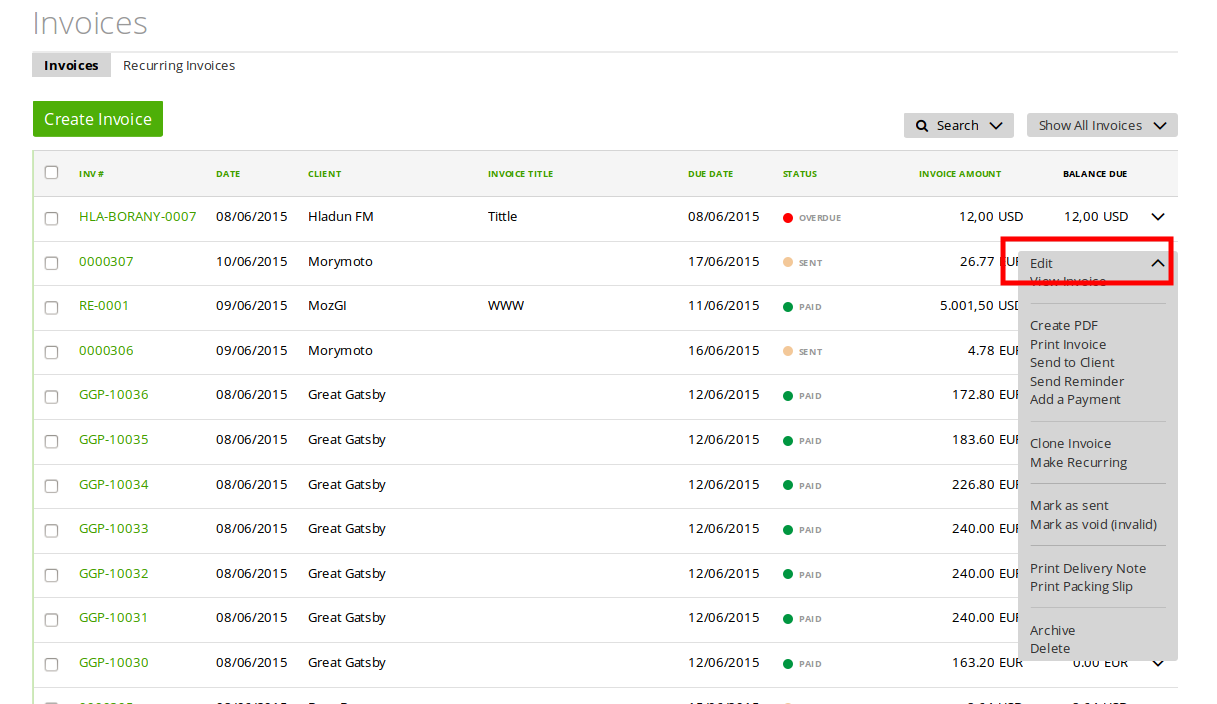Choose Print Invoice from the menu

tap(1068, 344)
